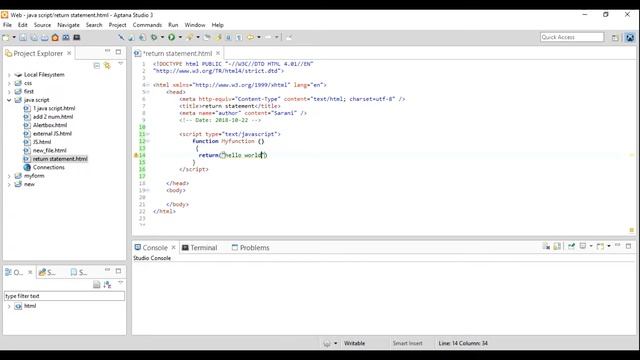Select the Connections item
Image resolution: width=640 pixels, height=360 pixels.
pyautogui.click(x=49, y=167)
